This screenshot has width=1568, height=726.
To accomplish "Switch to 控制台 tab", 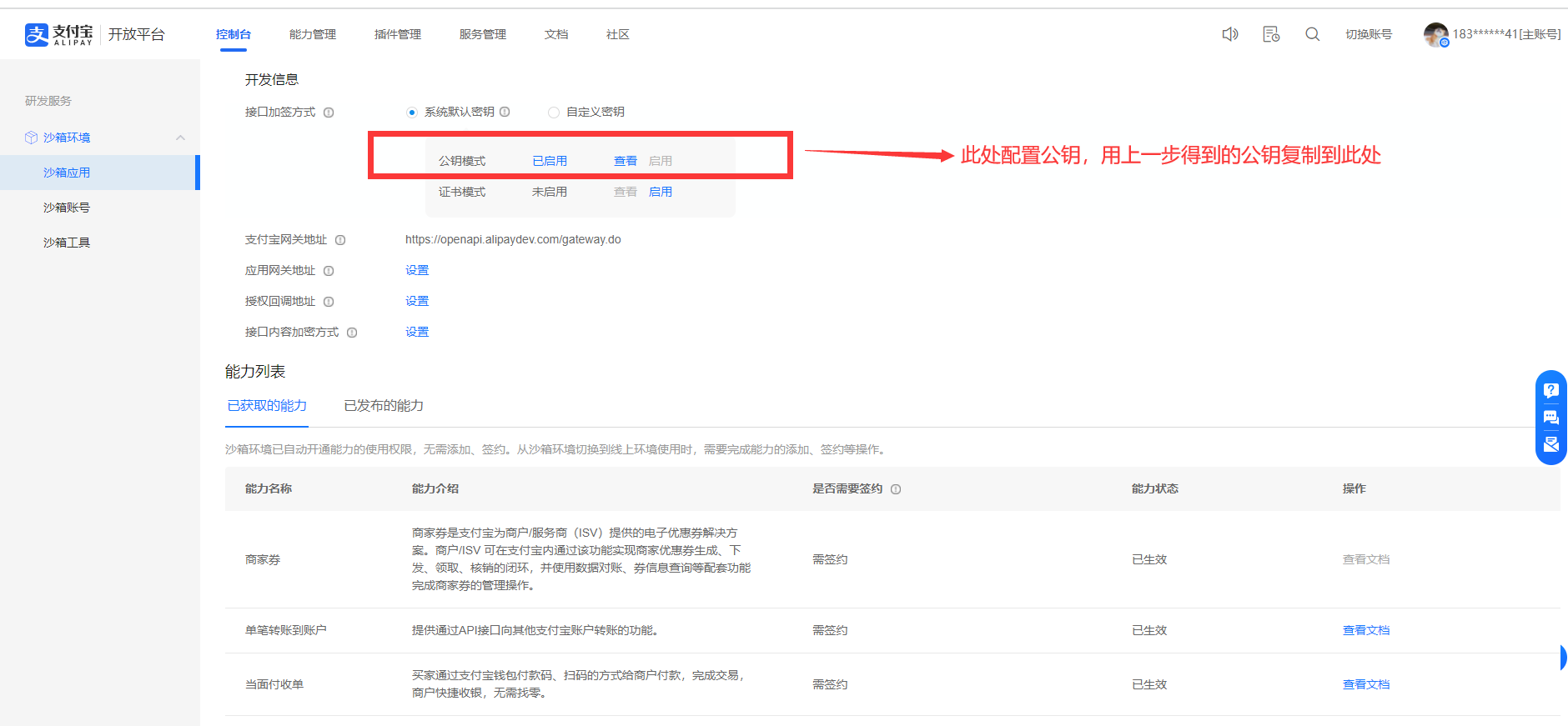I will [x=234, y=34].
